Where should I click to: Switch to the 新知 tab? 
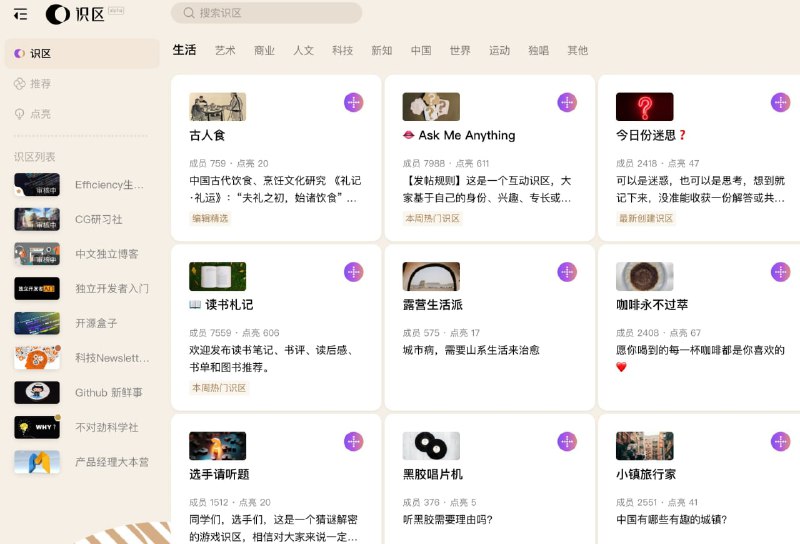coord(382,51)
